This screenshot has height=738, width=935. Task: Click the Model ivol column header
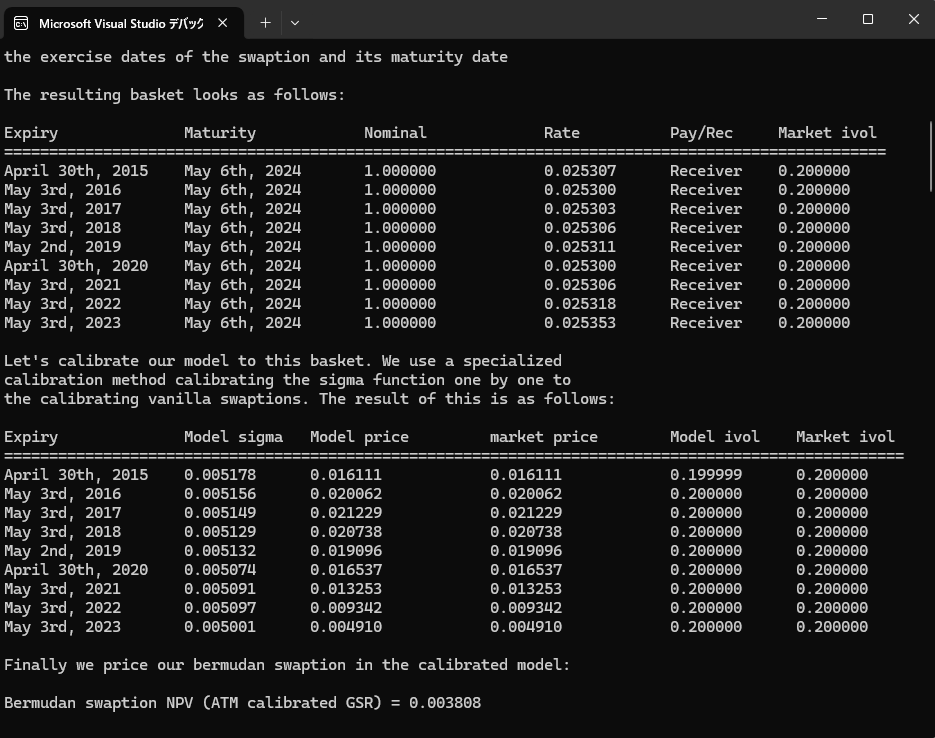click(x=715, y=437)
